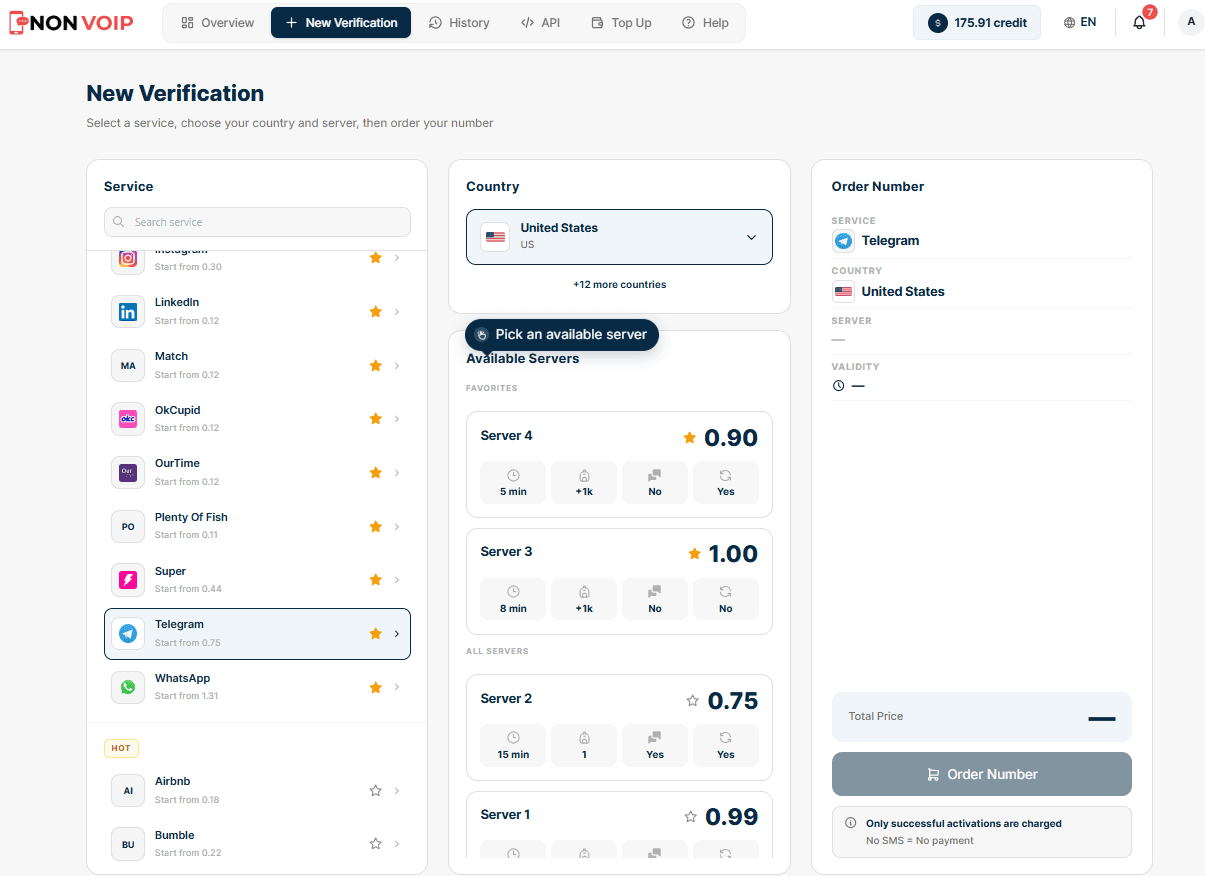Click the Airbnb AI icon
Image resolution: width=1205 pixels, height=876 pixels.
point(128,791)
